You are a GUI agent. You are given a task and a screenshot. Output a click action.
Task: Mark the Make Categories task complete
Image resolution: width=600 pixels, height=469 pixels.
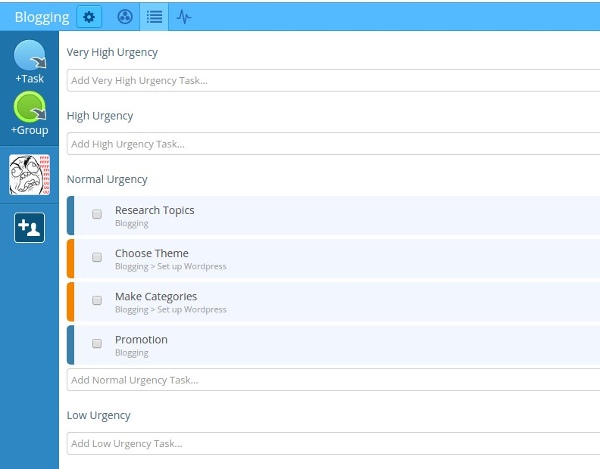coord(97,300)
